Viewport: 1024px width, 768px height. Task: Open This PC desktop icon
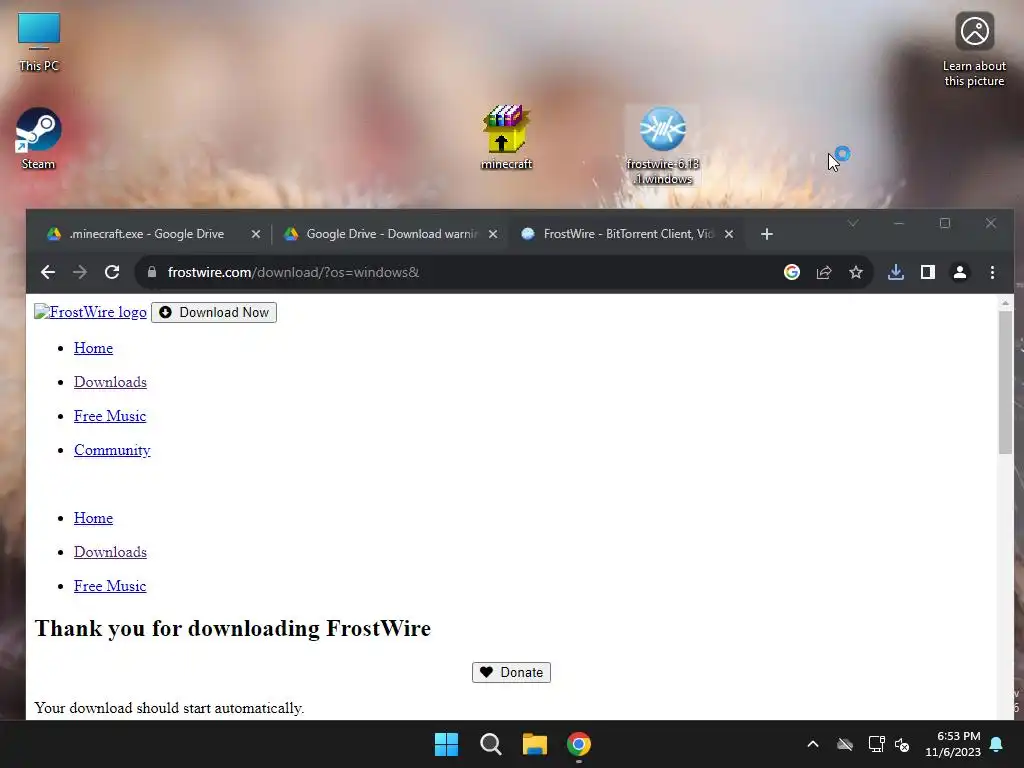click(39, 42)
